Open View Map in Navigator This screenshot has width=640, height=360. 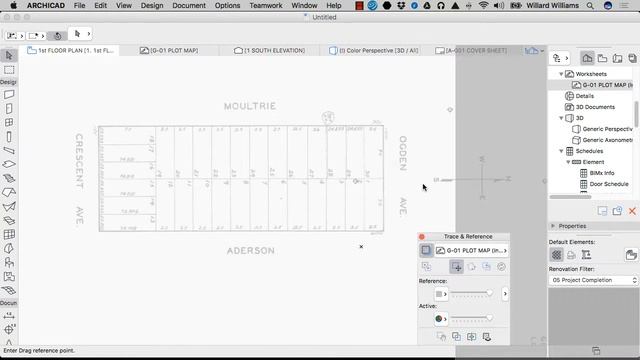click(x=602, y=58)
